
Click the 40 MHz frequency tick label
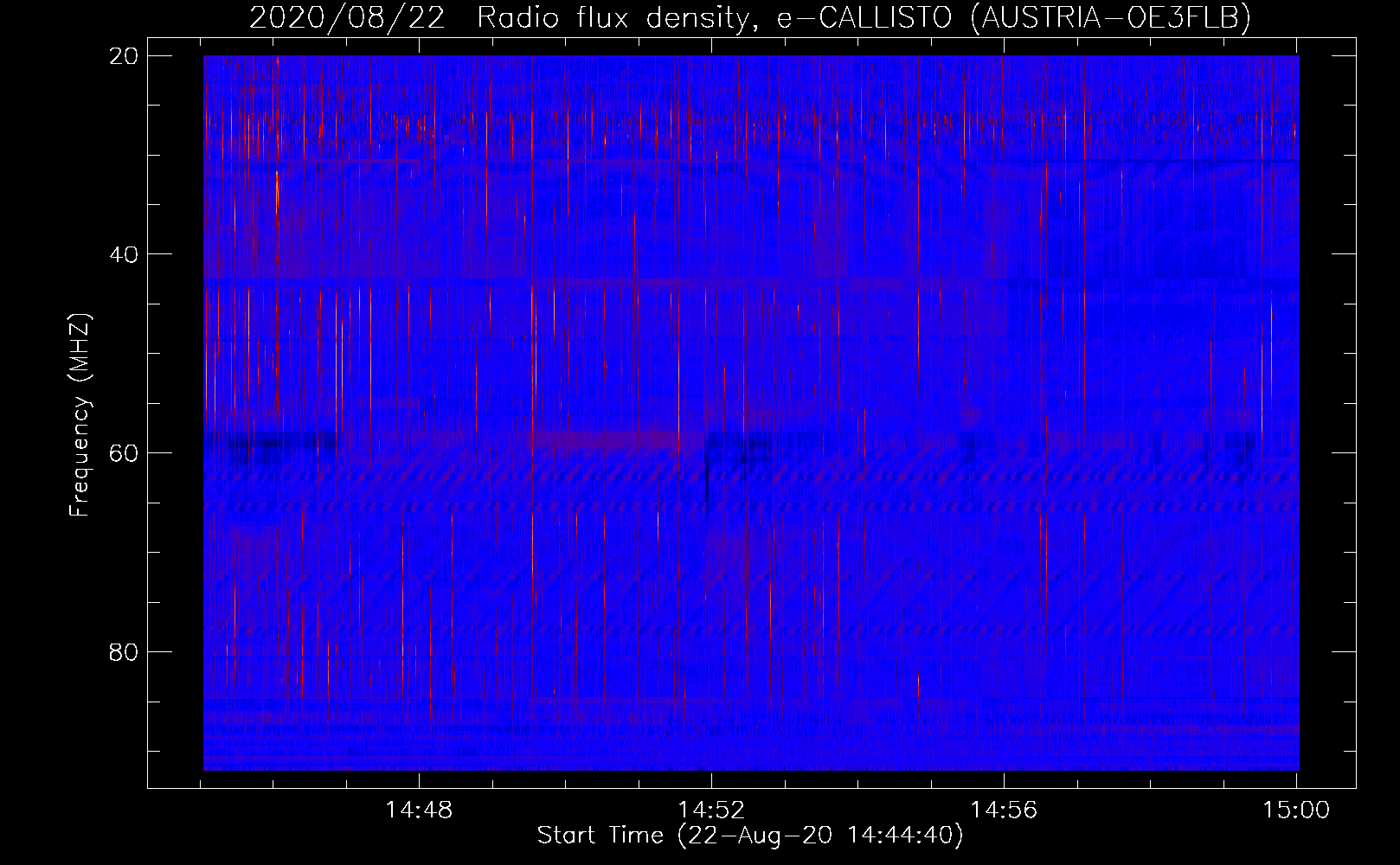(x=125, y=254)
